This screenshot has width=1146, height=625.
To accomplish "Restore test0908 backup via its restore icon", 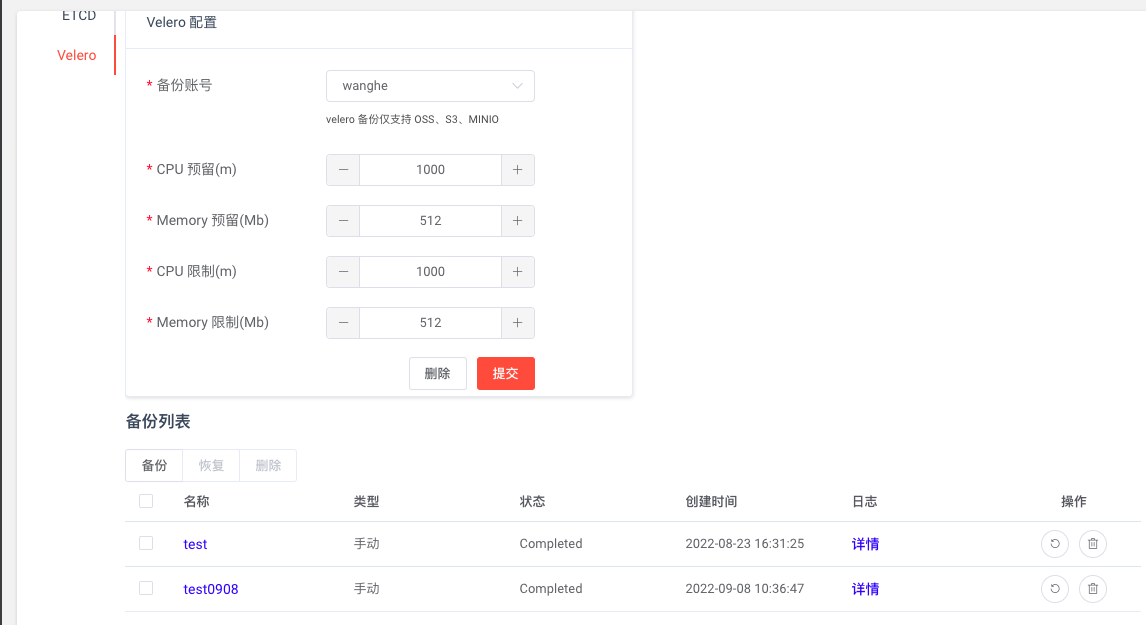I will (1055, 589).
